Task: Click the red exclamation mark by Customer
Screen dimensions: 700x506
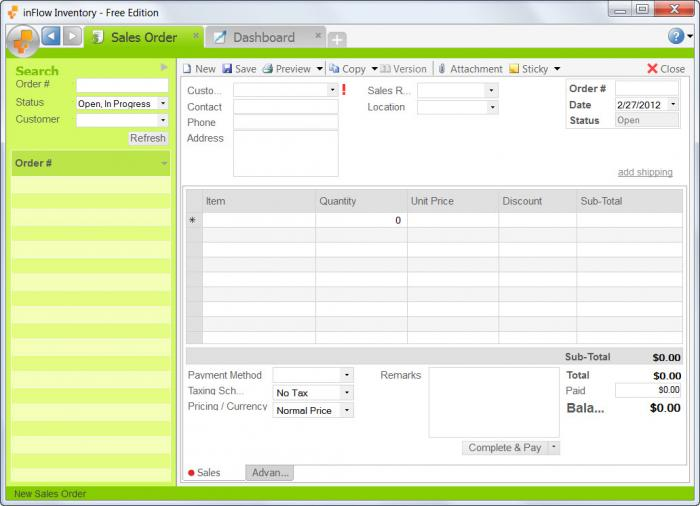Action: coord(344,90)
